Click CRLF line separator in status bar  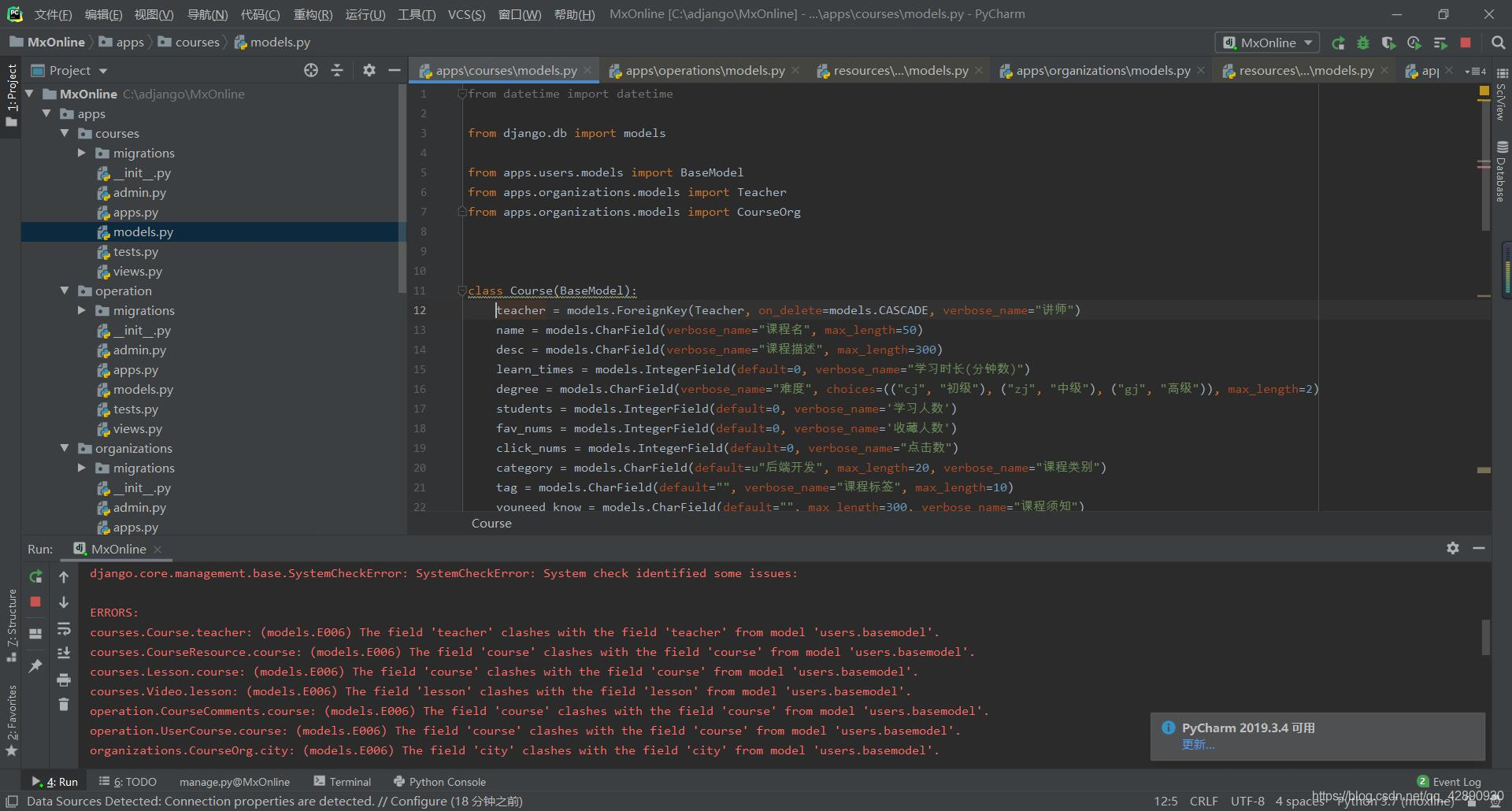pyautogui.click(x=1203, y=801)
